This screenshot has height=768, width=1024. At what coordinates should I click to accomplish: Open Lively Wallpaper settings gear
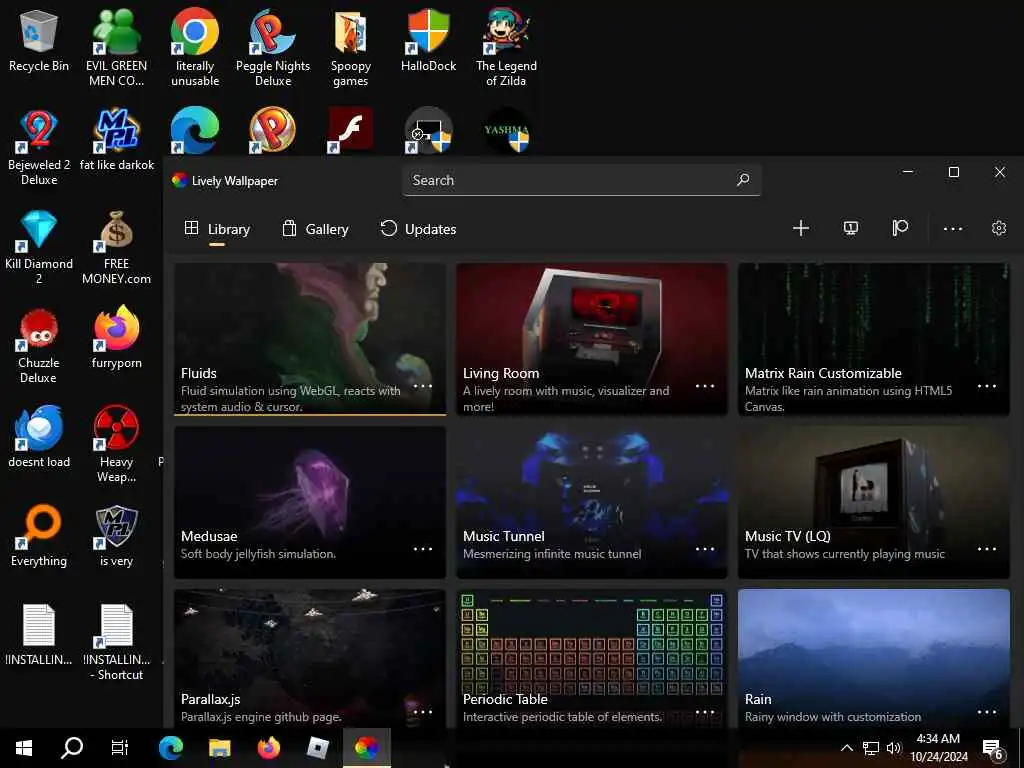pyautogui.click(x=999, y=228)
